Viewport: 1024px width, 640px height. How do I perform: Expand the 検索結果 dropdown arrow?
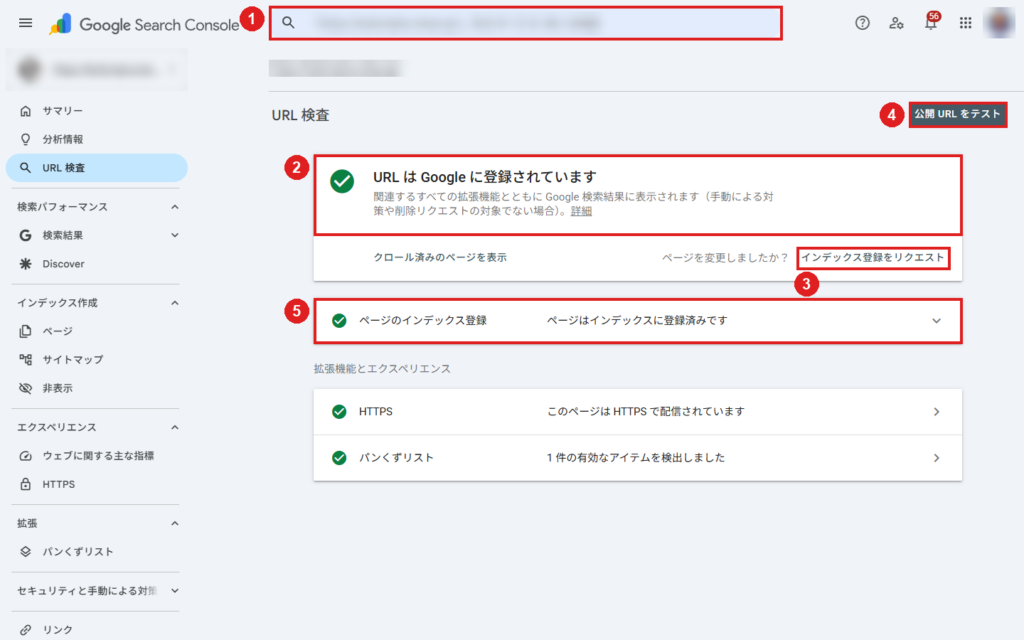pyautogui.click(x=174, y=235)
